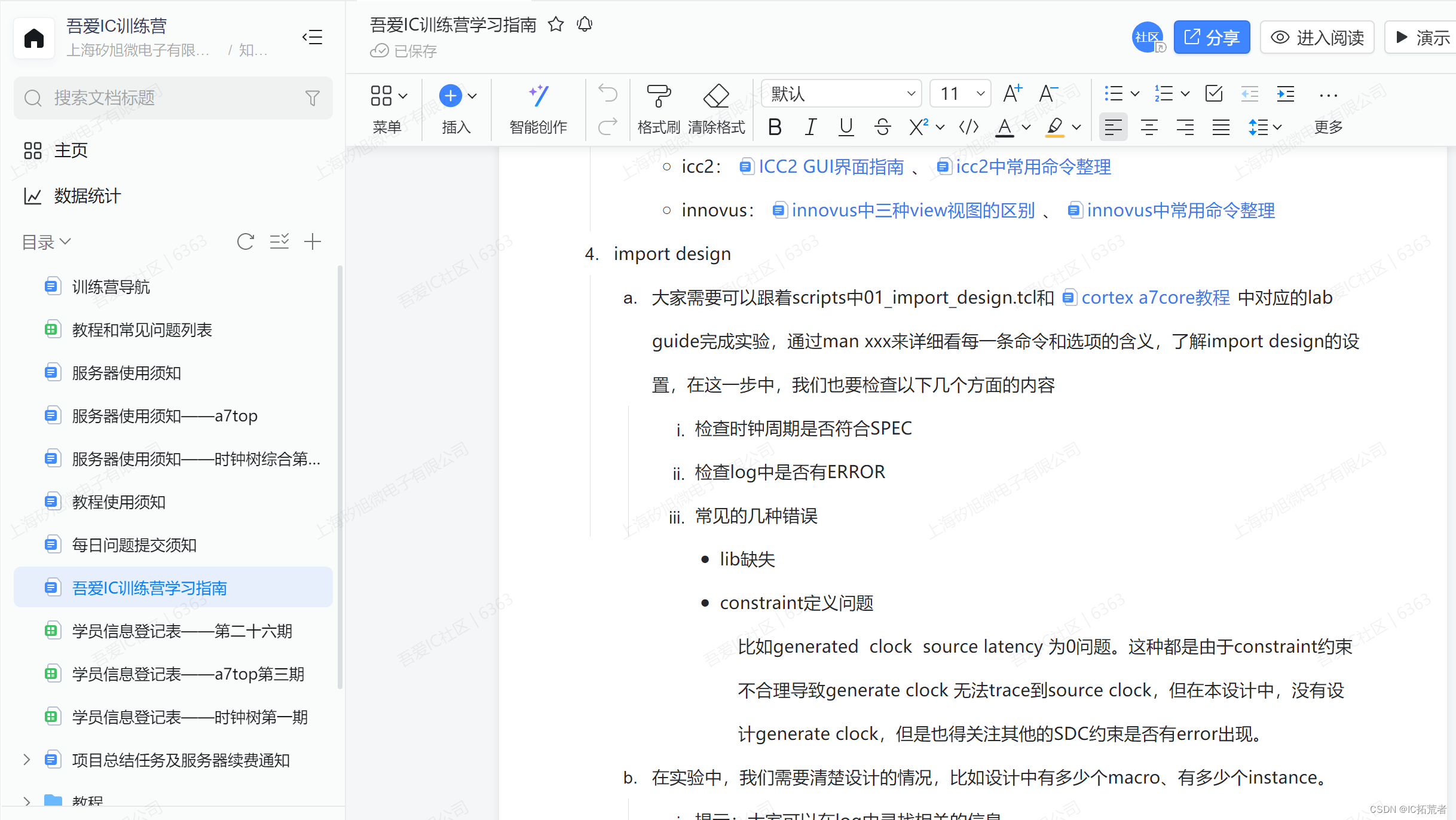This screenshot has width=1456, height=820.
Task: Insert a checkbox task list
Action: [x=1214, y=94]
